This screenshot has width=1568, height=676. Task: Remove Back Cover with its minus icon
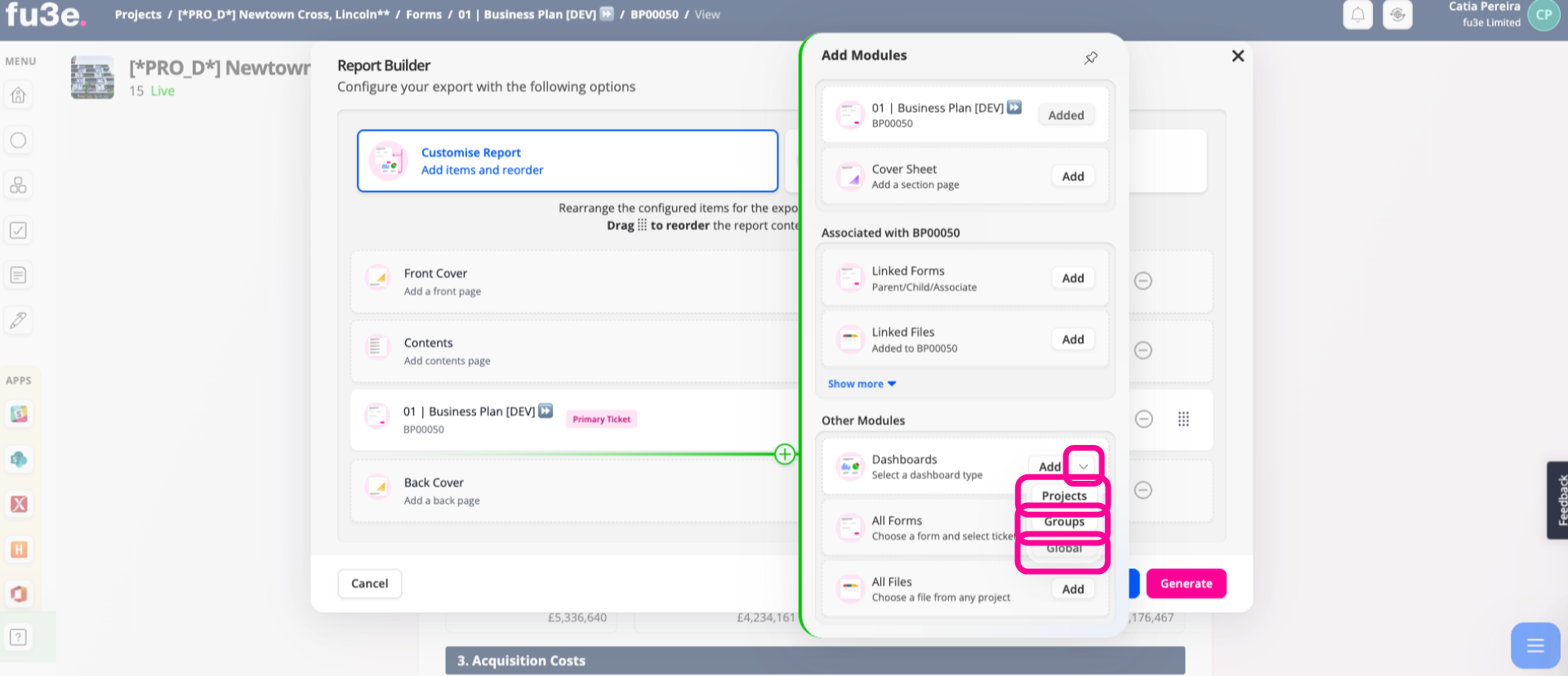click(x=1143, y=490)
